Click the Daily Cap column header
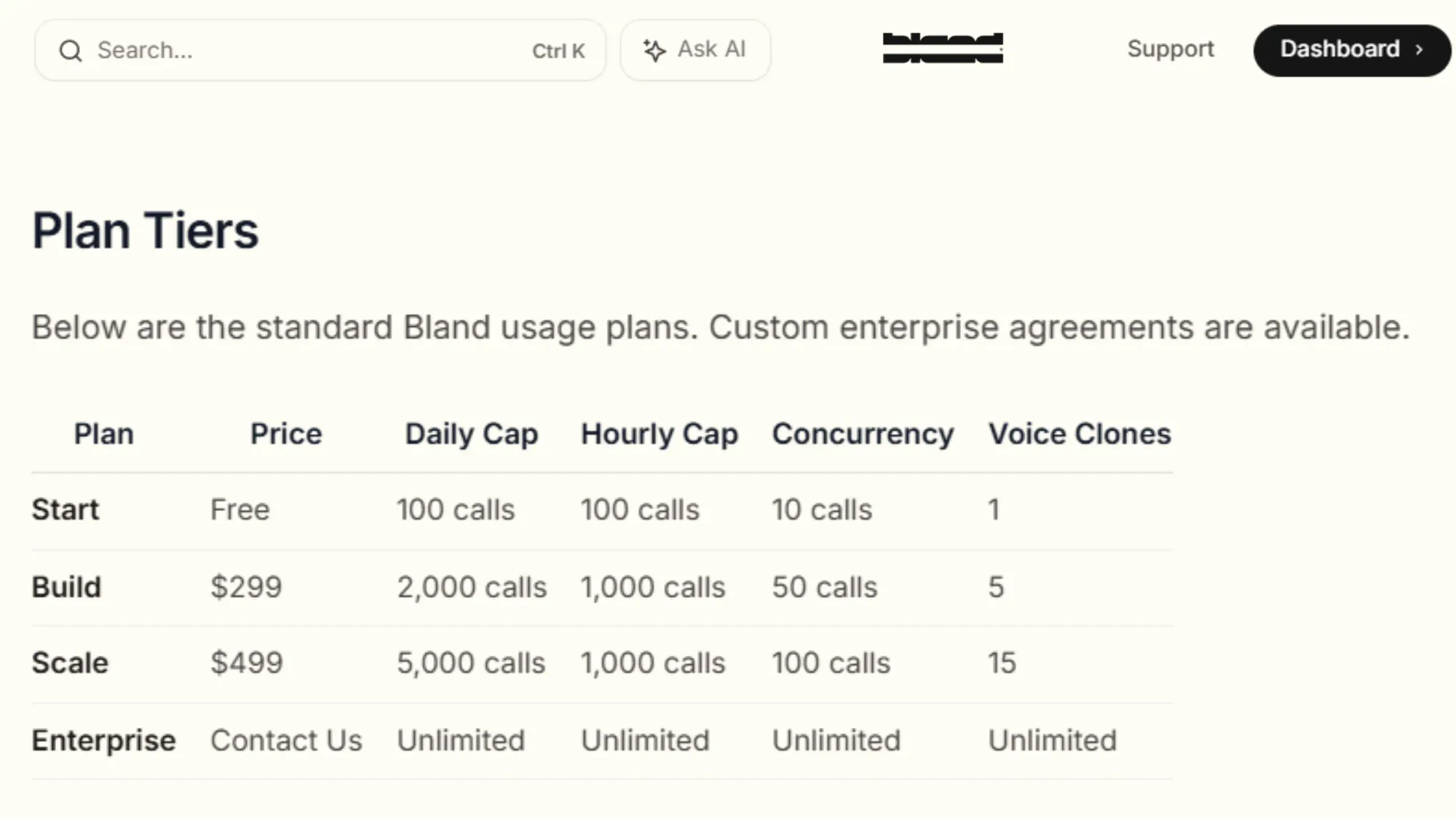1456x819 pixels. point(472,434)
